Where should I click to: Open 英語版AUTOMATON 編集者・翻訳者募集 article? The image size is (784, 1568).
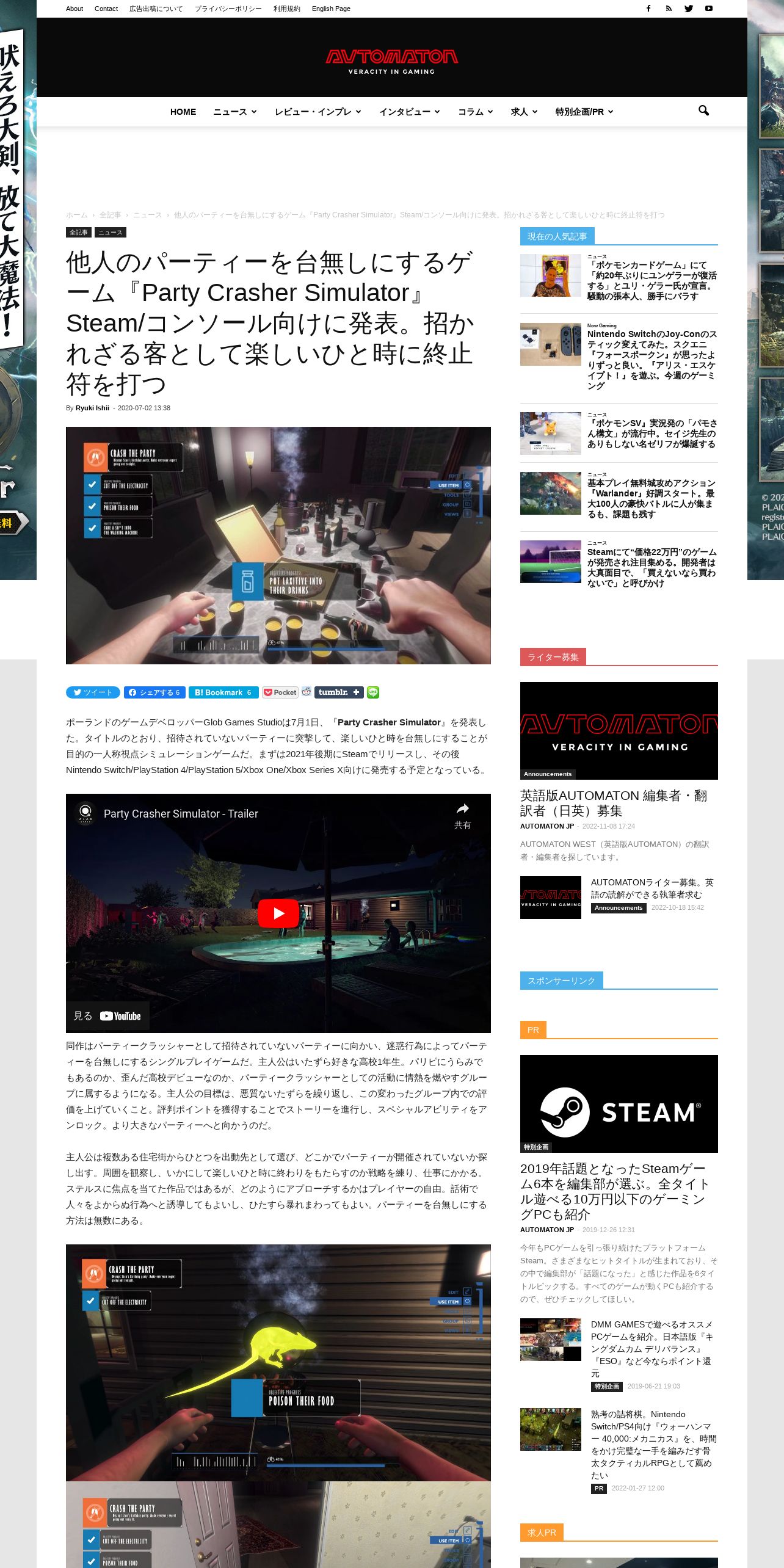point(614,803)
